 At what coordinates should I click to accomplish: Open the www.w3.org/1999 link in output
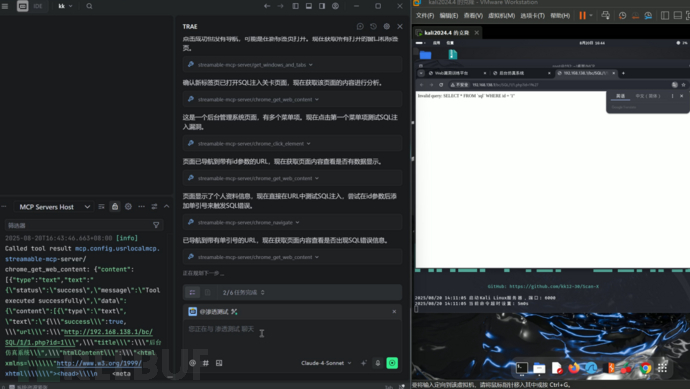pyautogui.click(x=99, y=363)
